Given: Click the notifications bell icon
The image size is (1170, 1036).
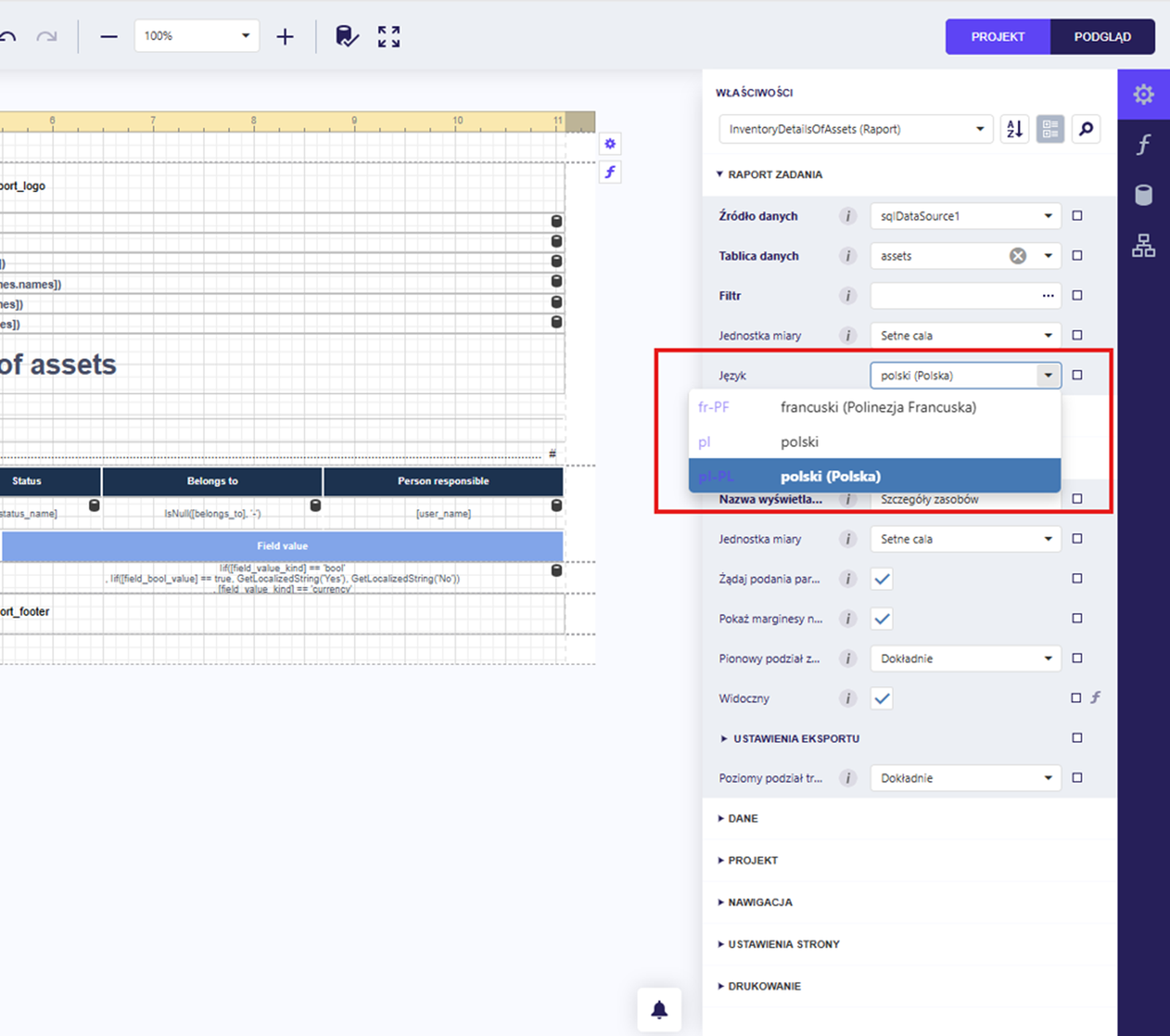Looking at the screenshot, I should tap(659, 1010).
